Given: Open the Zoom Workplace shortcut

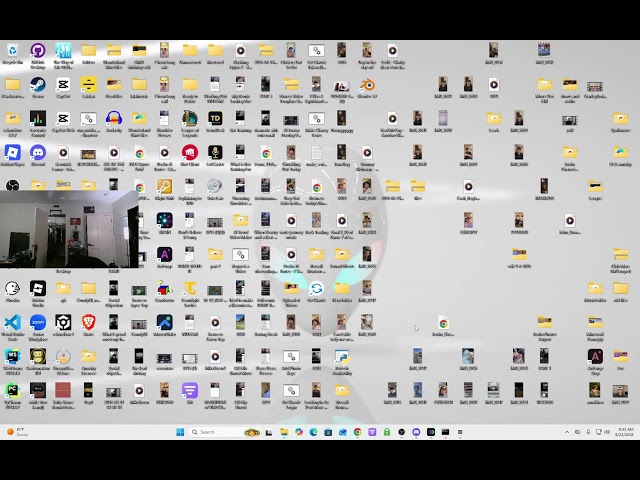Looking at the screenshot, I should (x=38, y=322).
